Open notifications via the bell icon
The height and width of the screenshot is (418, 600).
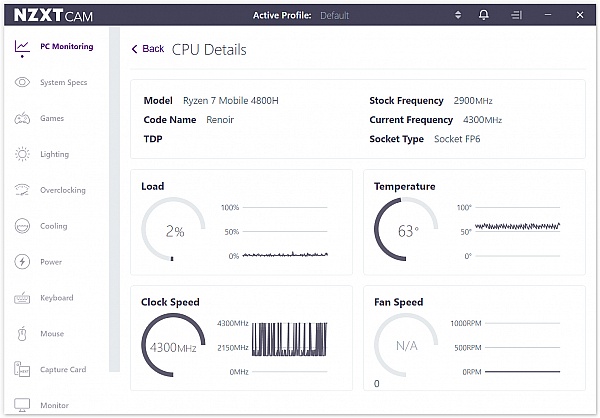pyautogui.click(x=484, y=15)
